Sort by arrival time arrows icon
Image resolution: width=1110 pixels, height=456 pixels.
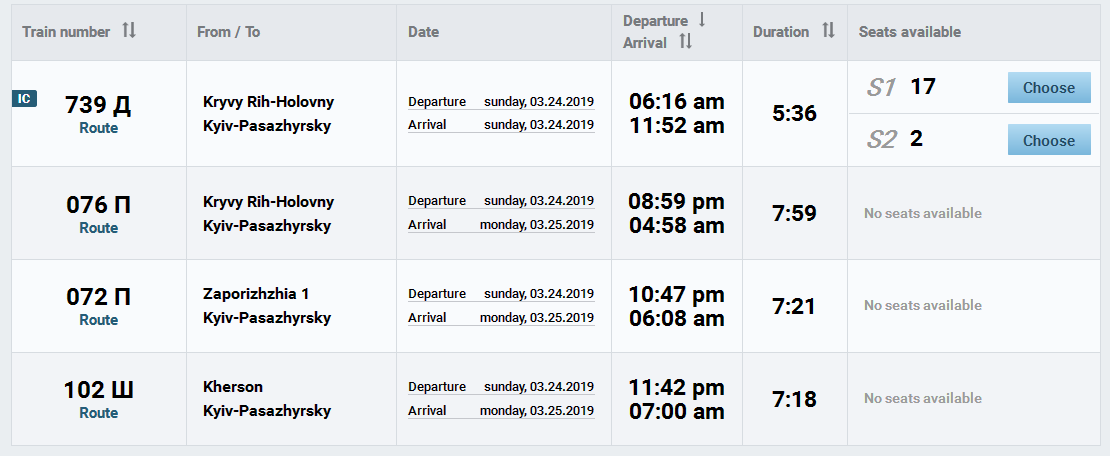click(x=685, y=42)
